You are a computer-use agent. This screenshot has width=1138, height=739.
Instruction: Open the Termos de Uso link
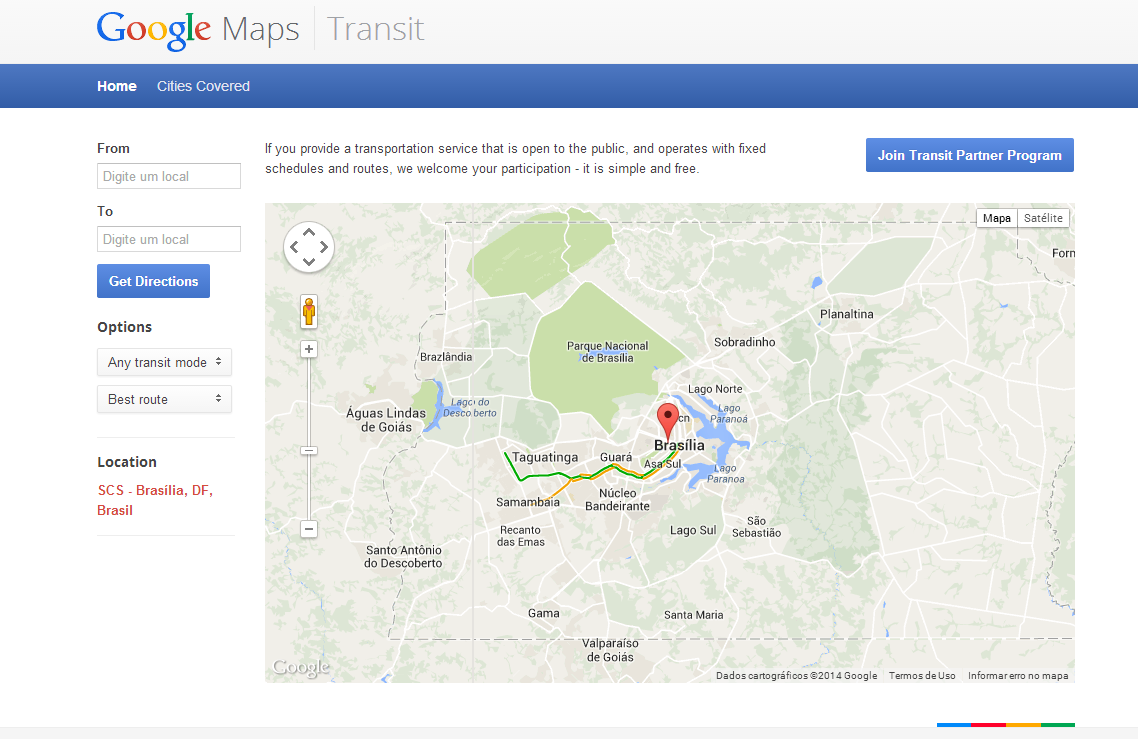click(x=922, y=676)
